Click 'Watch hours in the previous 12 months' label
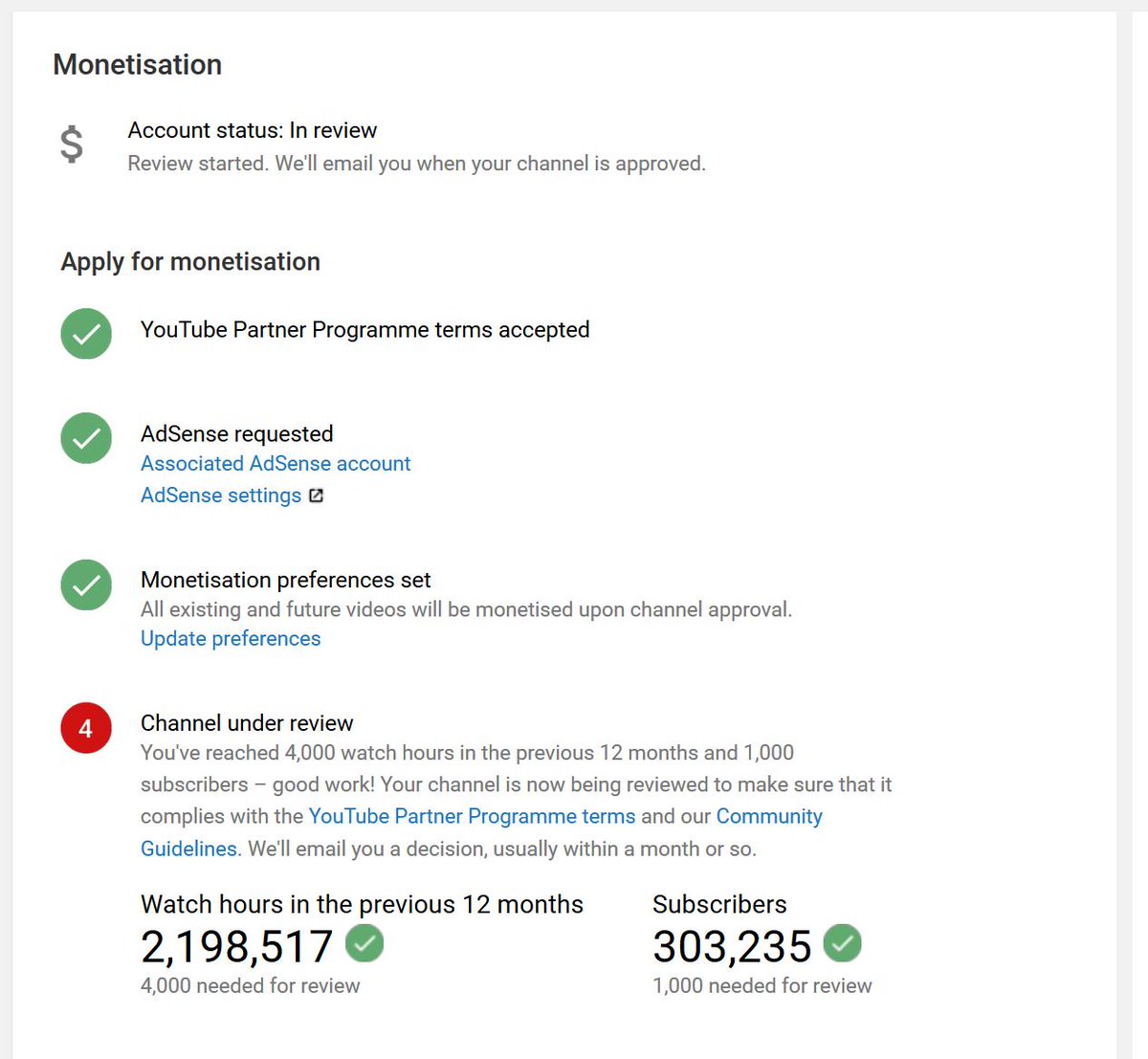The height and width of the screenshot is (1059, 1148). [x=362, y=904]
